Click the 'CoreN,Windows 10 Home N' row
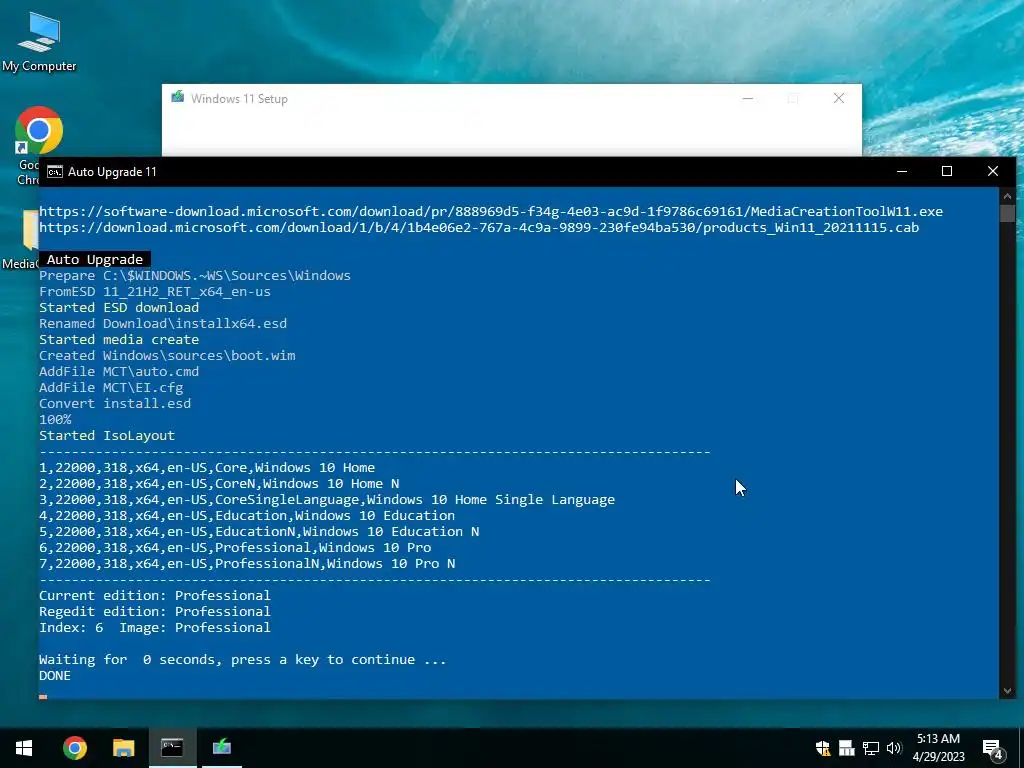The height and width of the screenshot is (768, 1024). (219, 483)
